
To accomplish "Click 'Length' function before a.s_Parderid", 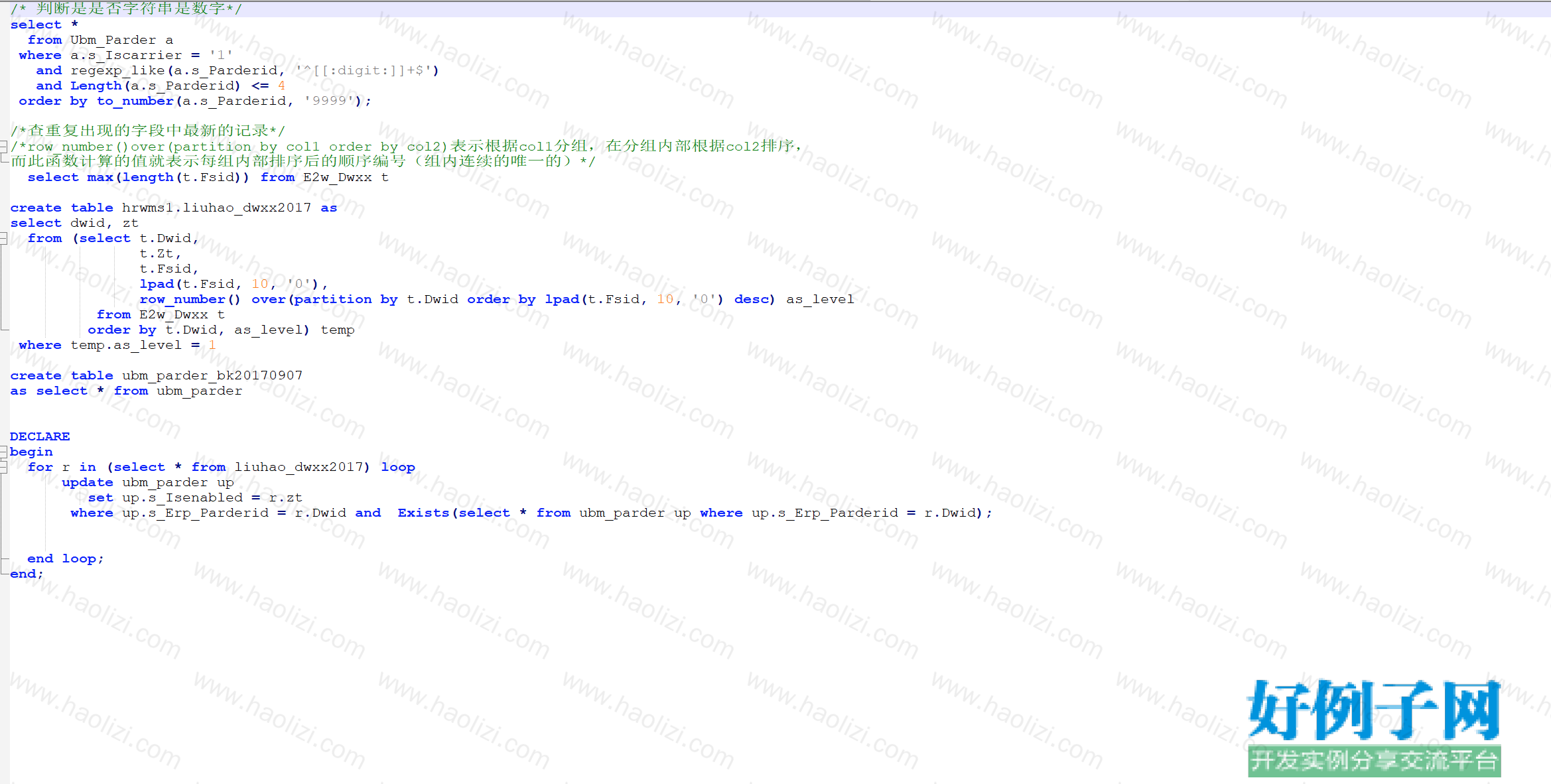I will coord(96,86).
